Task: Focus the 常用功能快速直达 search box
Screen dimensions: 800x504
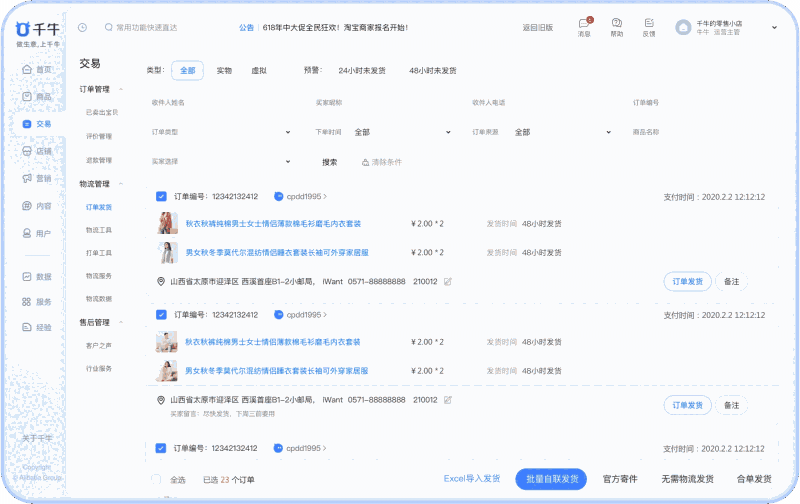Action: tap(146, 28)
